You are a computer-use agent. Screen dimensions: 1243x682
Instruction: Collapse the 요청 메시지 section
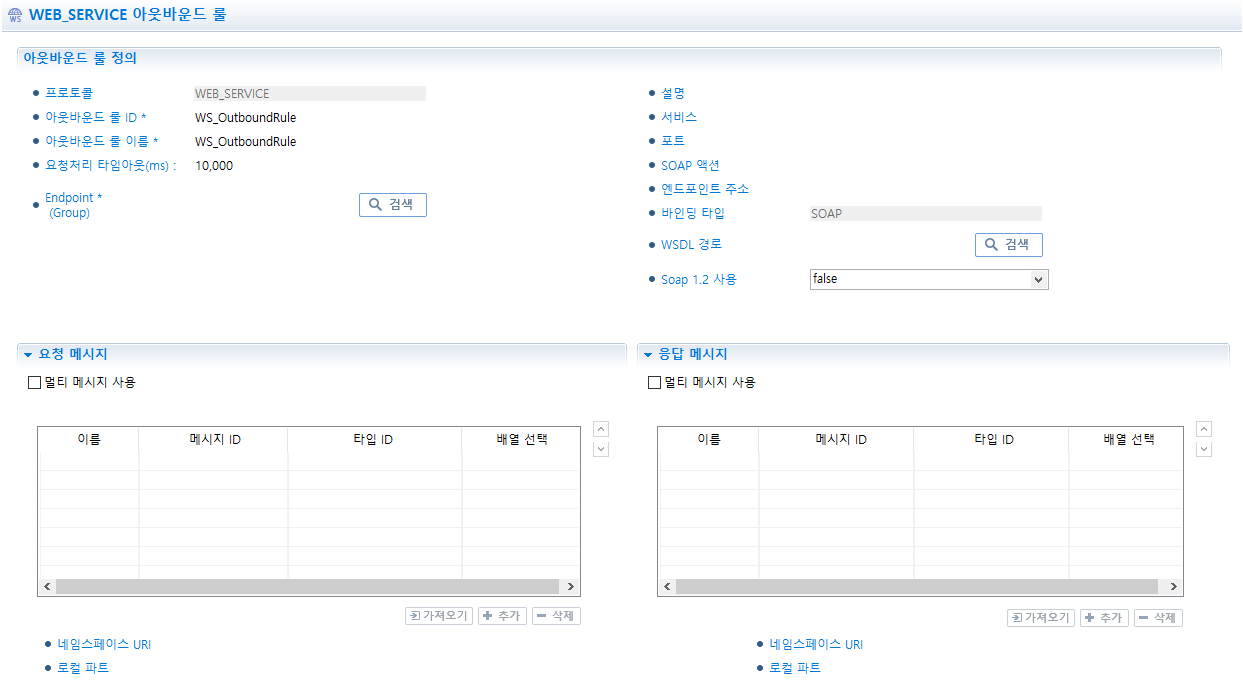(28, 355)
